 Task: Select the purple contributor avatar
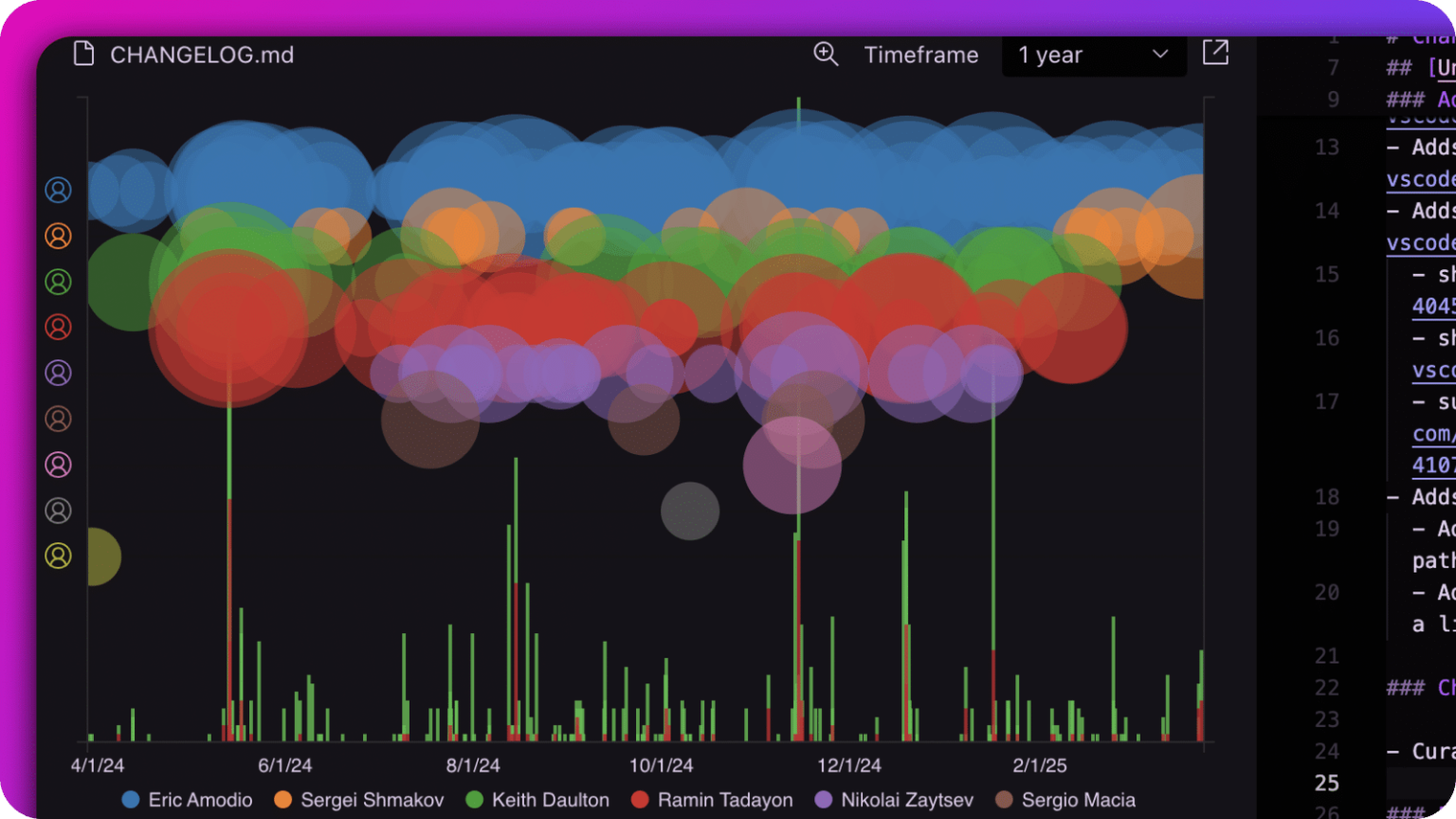click(x=58, y=373)
